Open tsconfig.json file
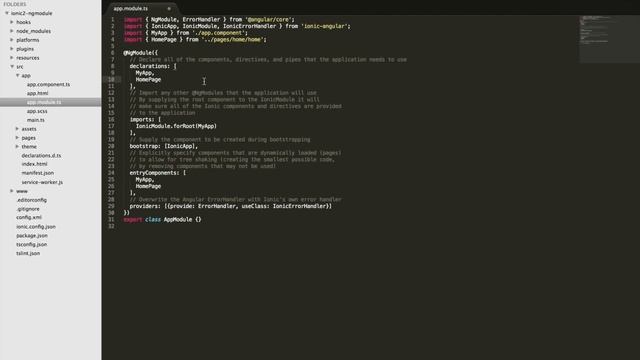The height and width of the screenshot is (360, 640). 31,244
